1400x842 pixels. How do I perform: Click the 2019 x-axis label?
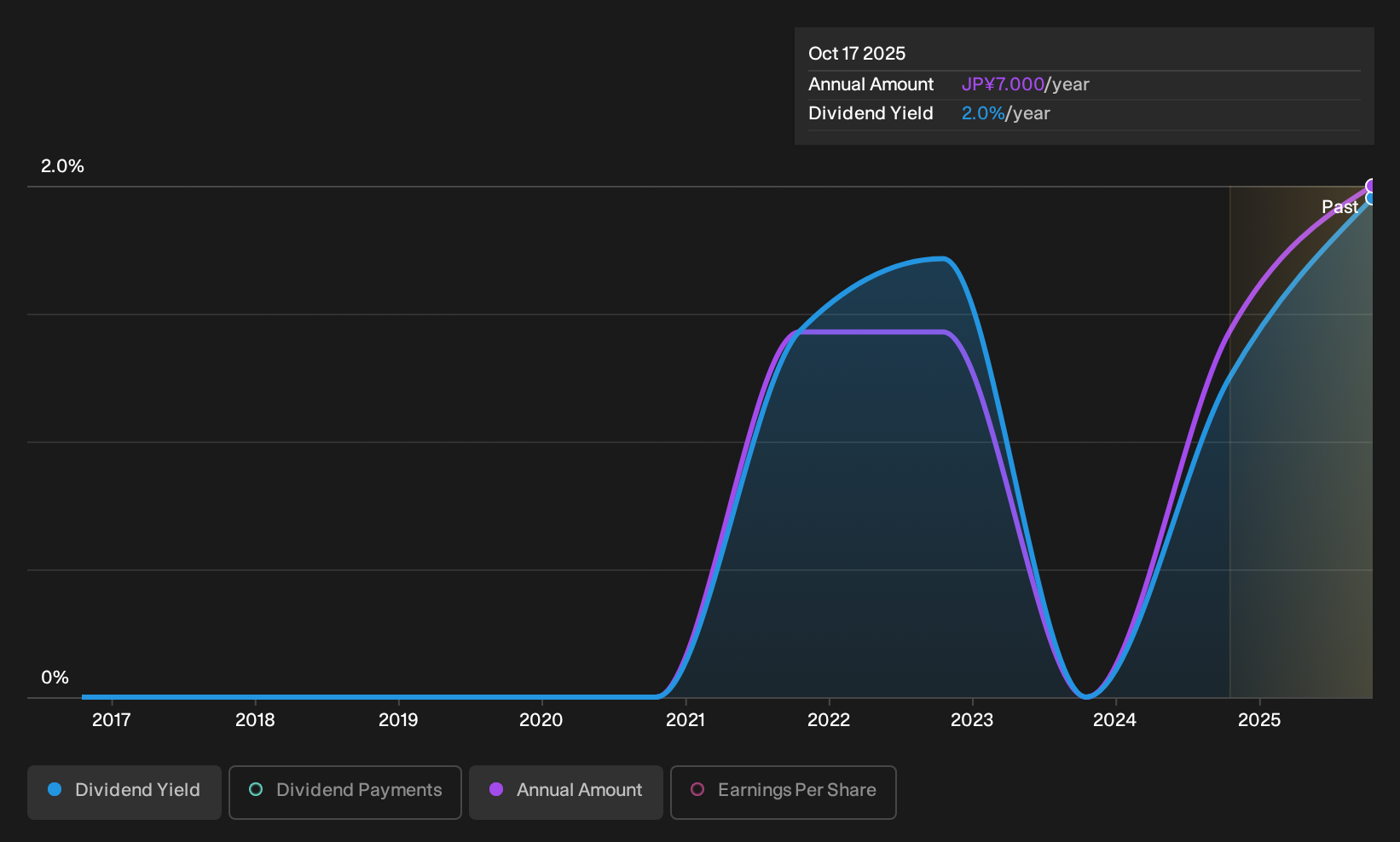398,720
